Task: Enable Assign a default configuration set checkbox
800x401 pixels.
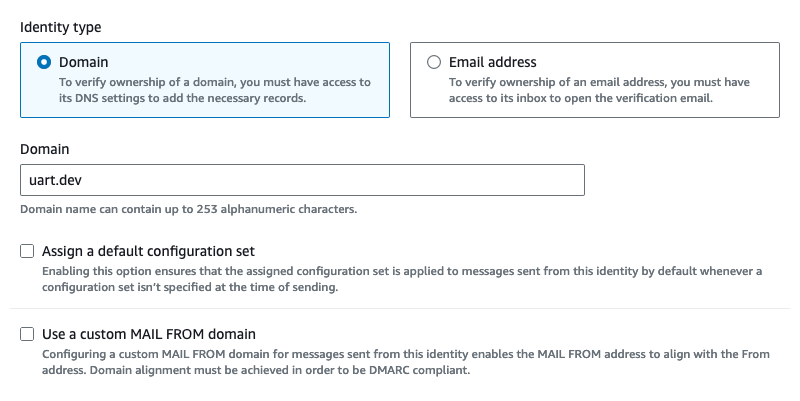Action: tap(28, 251)
